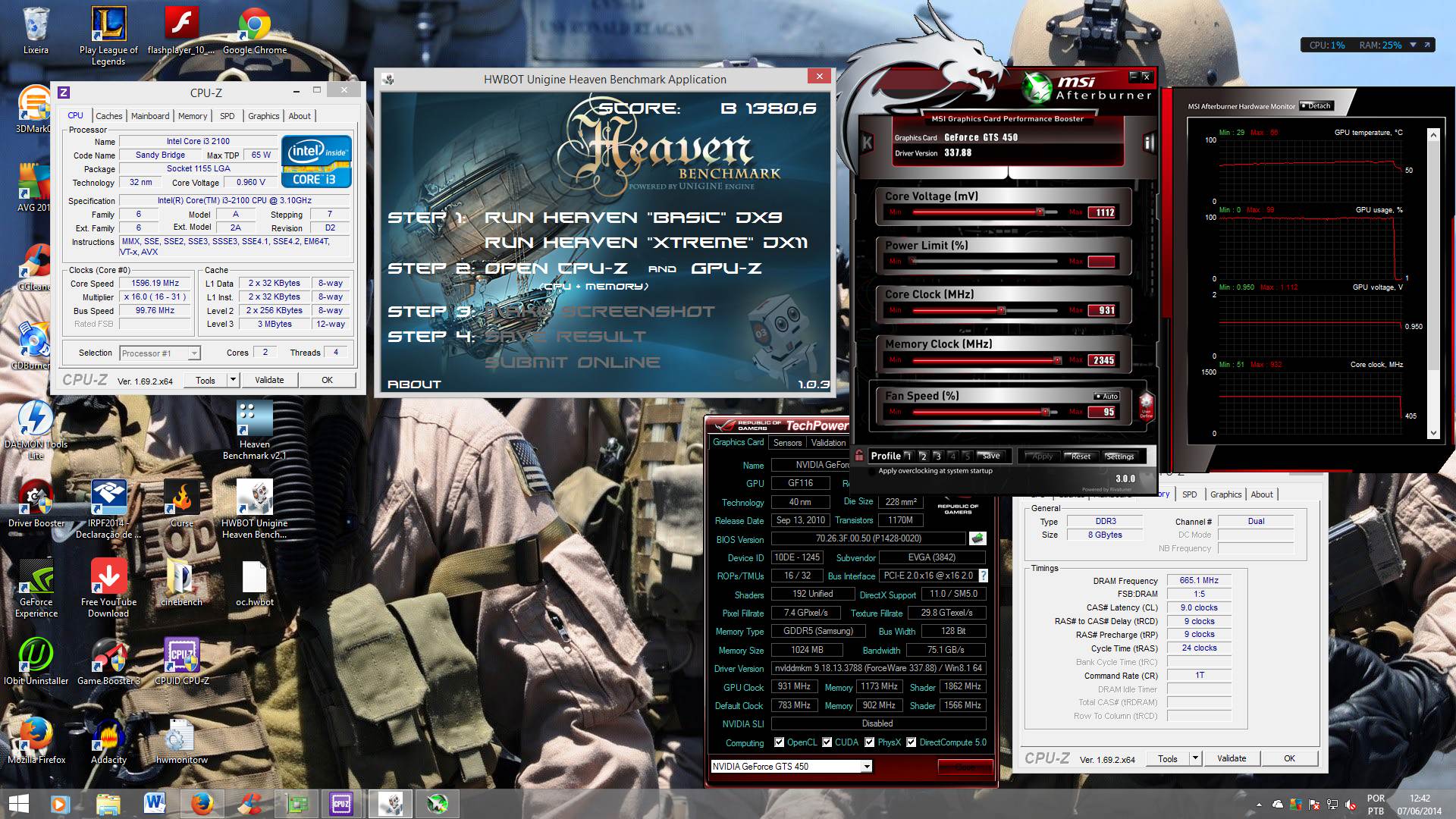The image size is (1456, 819).
Task: Open Audacity desktop shortcut
Action: [108, 740]
